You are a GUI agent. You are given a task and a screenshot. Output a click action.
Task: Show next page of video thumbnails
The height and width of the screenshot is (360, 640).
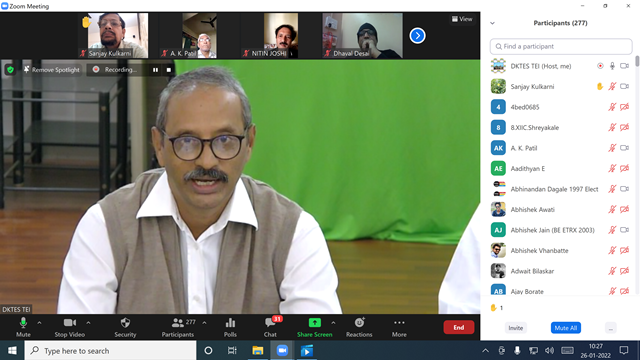tap(417, 36)
